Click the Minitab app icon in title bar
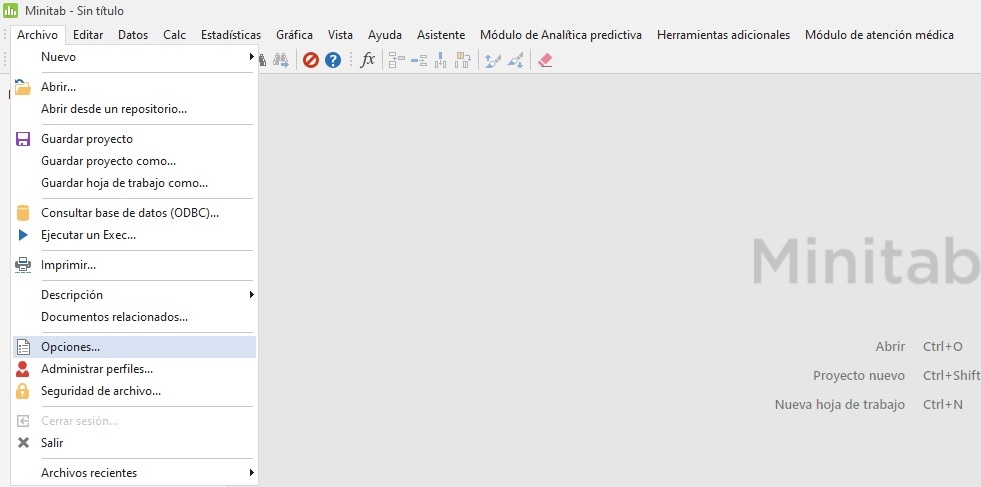The width and height of the screenshot is (981, 487). tap(11, 11)
